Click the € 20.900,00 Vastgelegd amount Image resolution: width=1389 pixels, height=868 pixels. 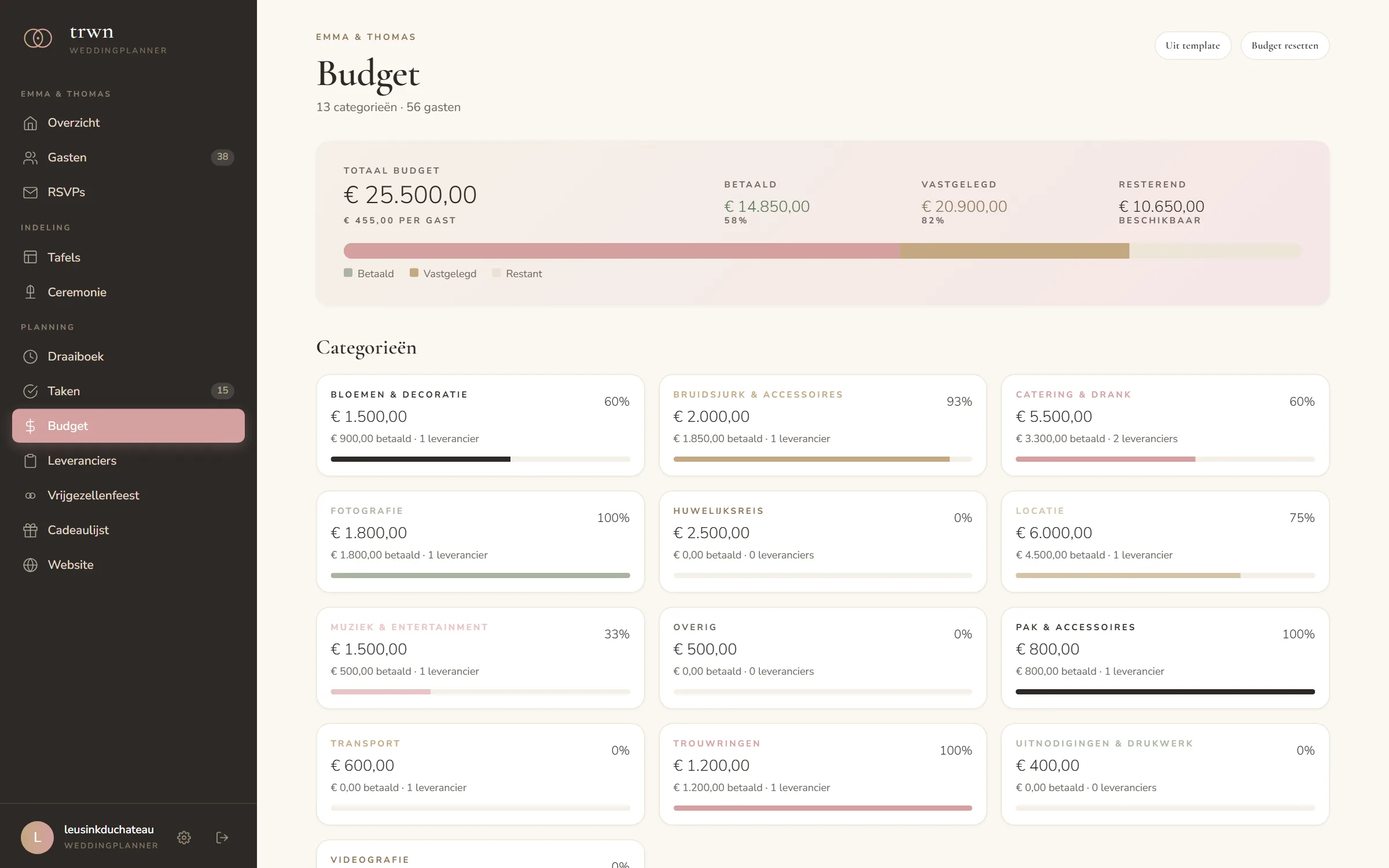pos(964,207)
